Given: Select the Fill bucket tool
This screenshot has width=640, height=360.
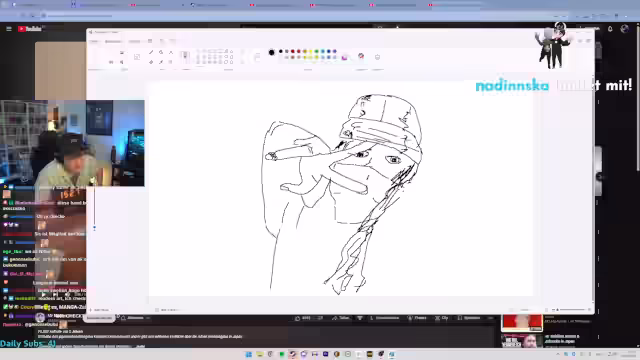Looking at the screenshot, I should pos(161,52).
